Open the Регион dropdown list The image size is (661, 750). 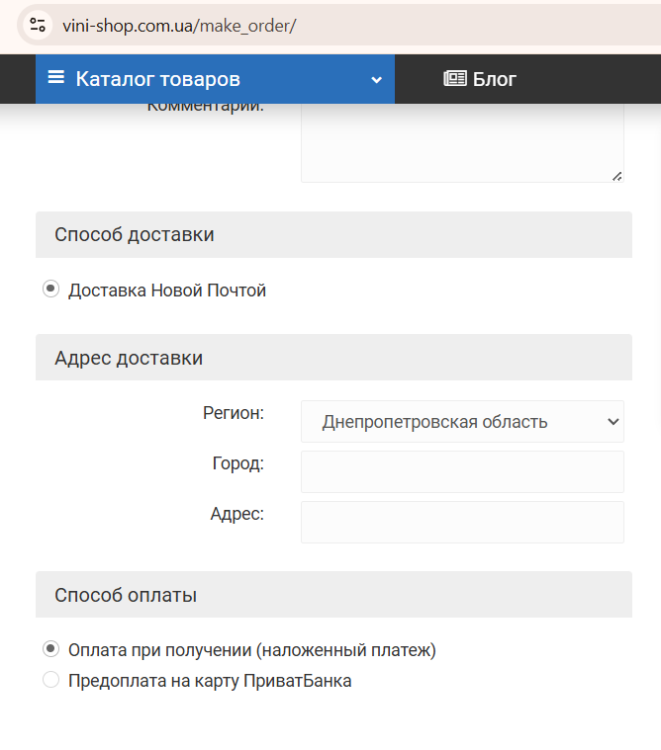pyautogui.click(x=462, y=421)
